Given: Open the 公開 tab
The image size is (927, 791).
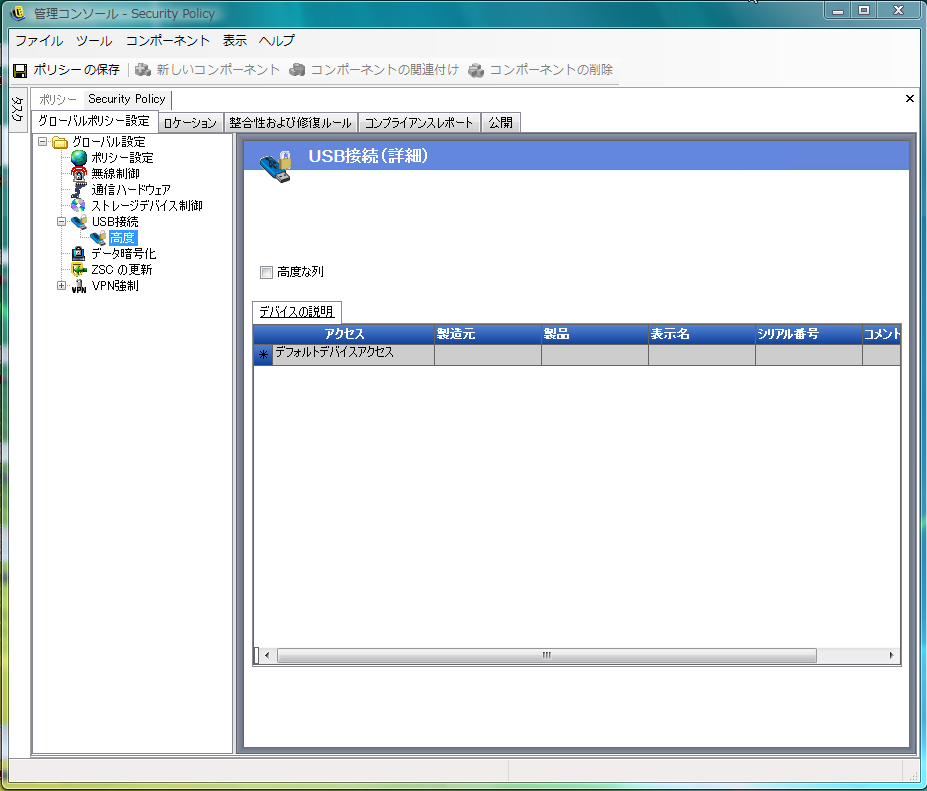Looking at the screenshot, I should pyautogui.click(x=501, y=123).
